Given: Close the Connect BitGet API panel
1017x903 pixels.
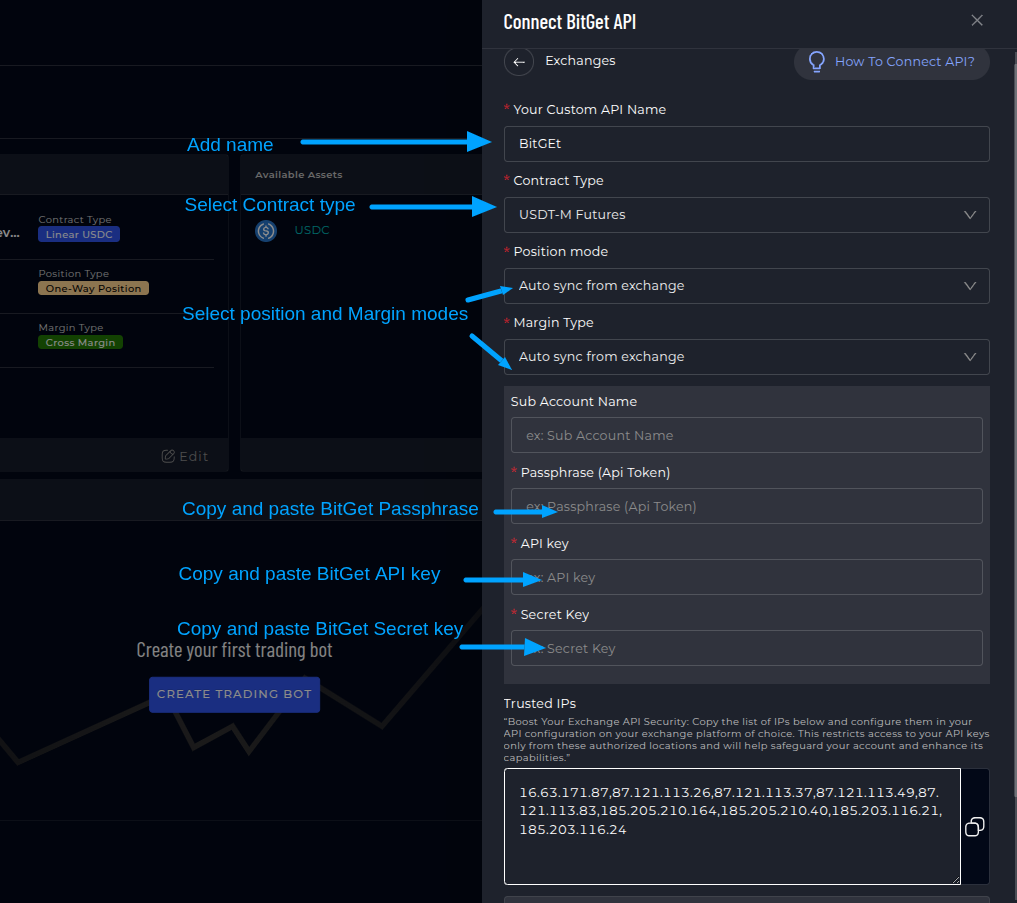Looking at the screenshot, I should (977, 21).
